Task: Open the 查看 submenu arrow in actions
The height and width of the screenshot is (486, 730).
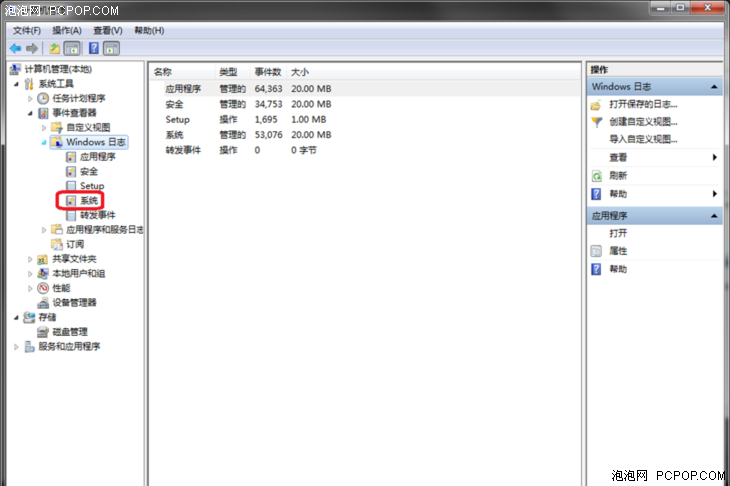Action: pos(715,157)
